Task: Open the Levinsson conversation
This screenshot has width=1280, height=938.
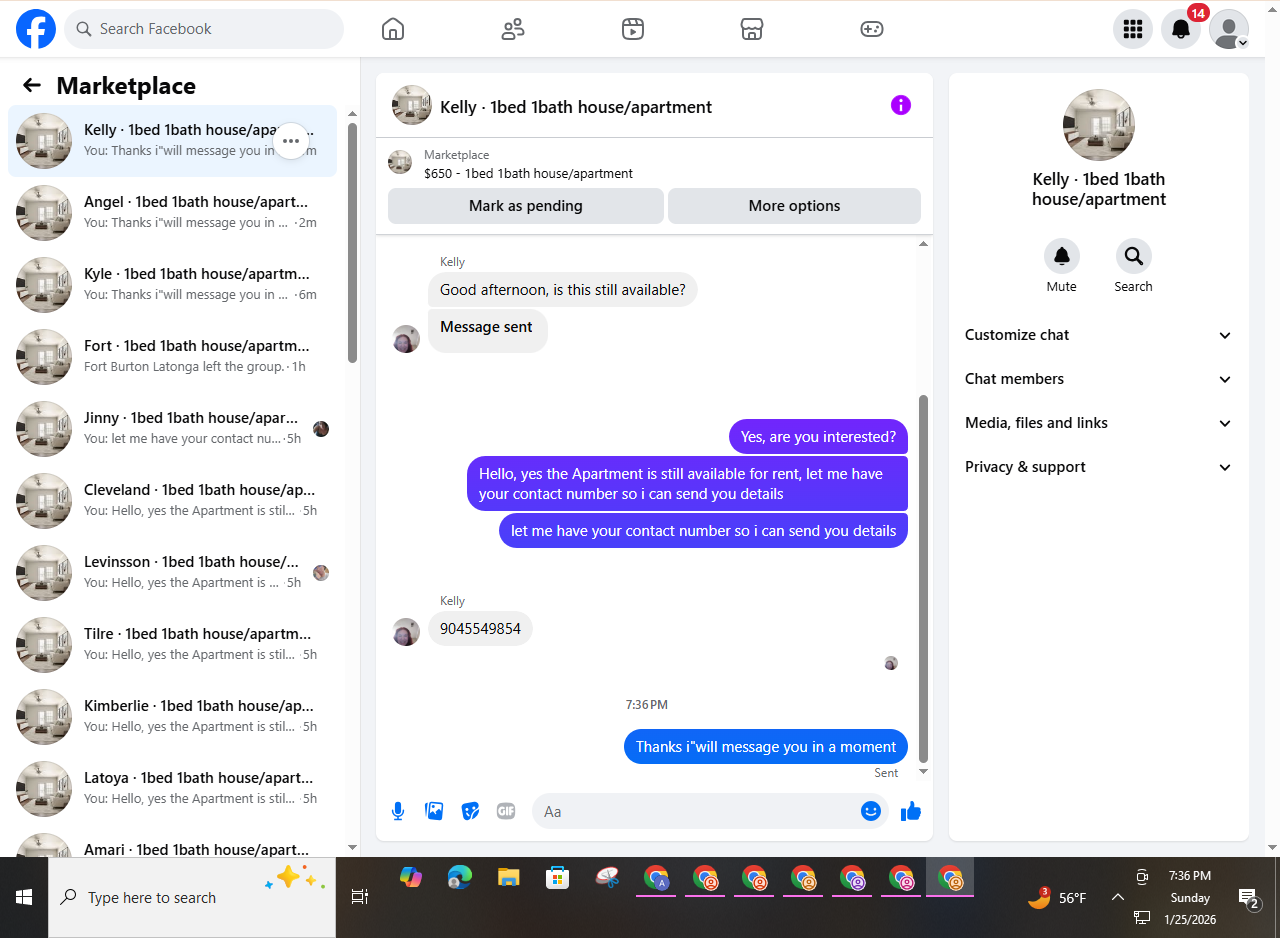Action: pyautogui.click(x=173, y=573)
